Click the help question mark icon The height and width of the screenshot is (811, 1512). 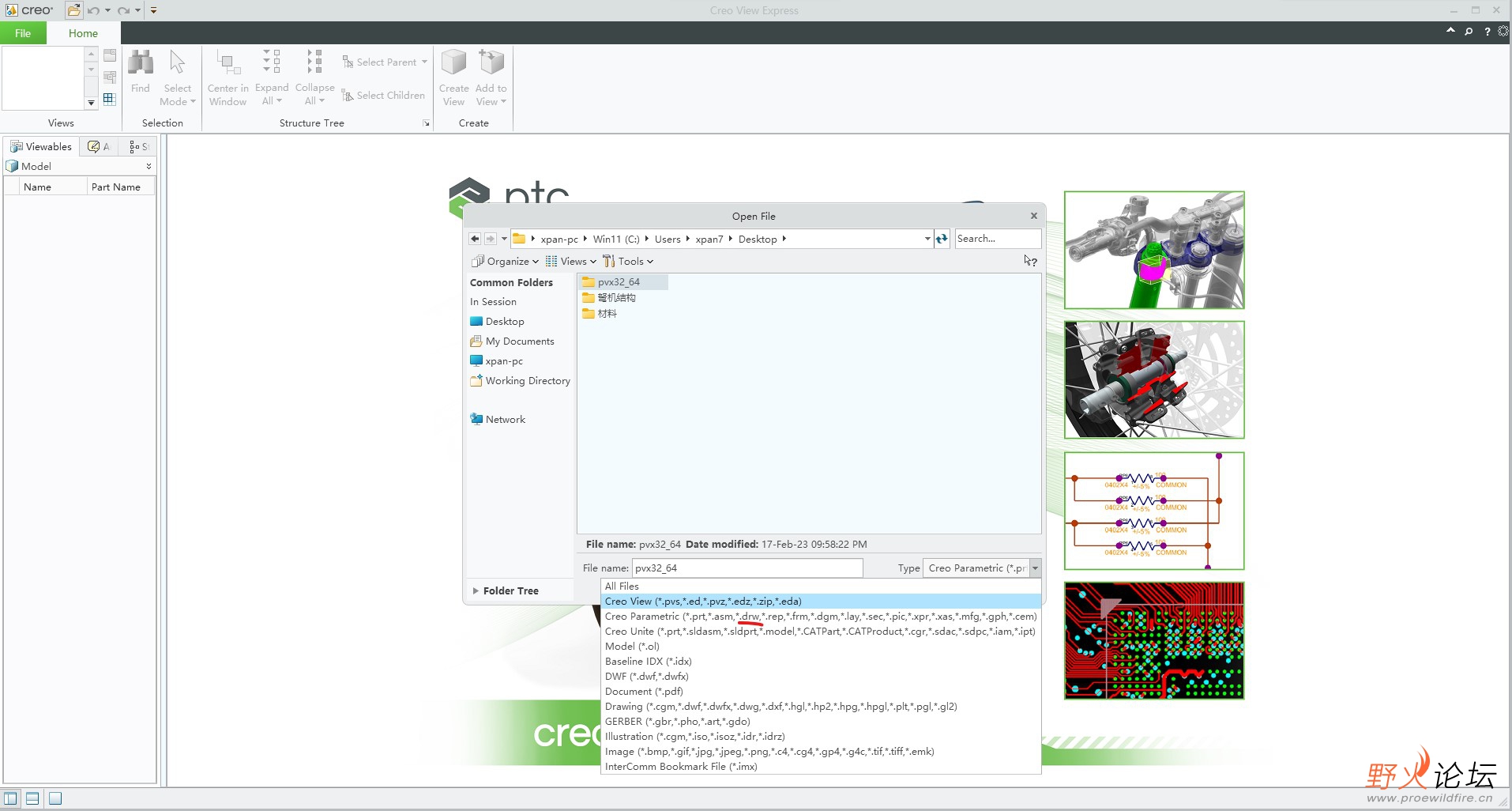pos(1487,32)
